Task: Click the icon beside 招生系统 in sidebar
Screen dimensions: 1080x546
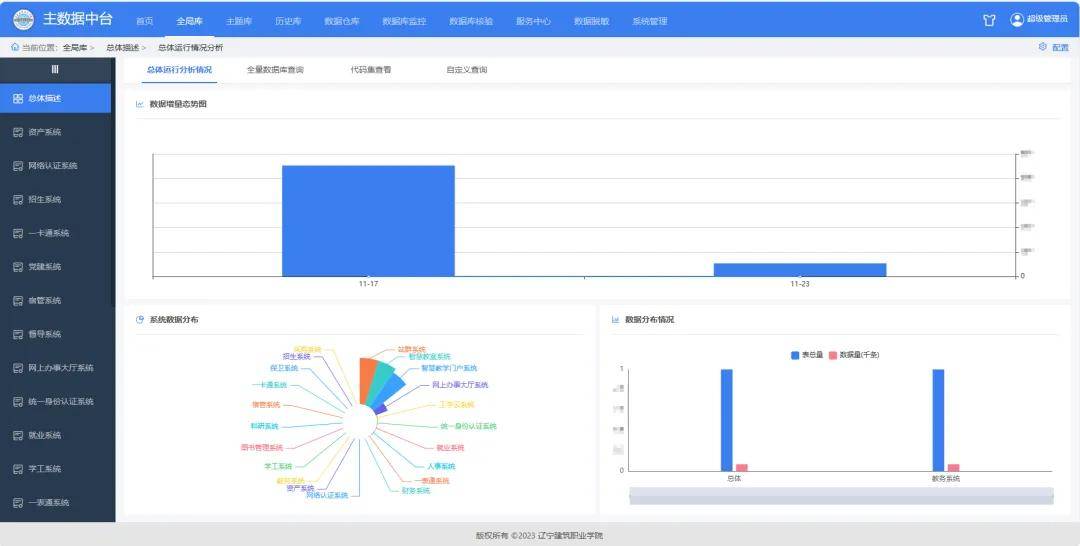Action: [x=18, y=200]
